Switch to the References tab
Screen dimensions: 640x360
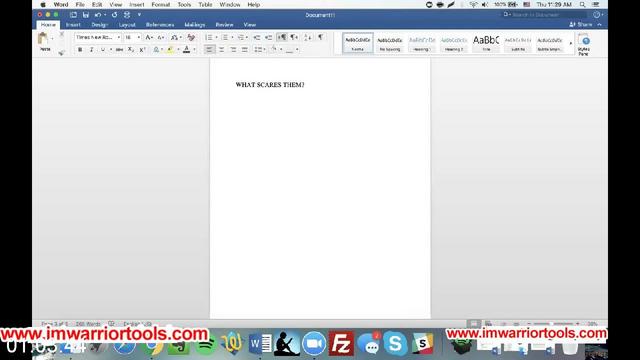pyautogui.click(x=160, y=25)
